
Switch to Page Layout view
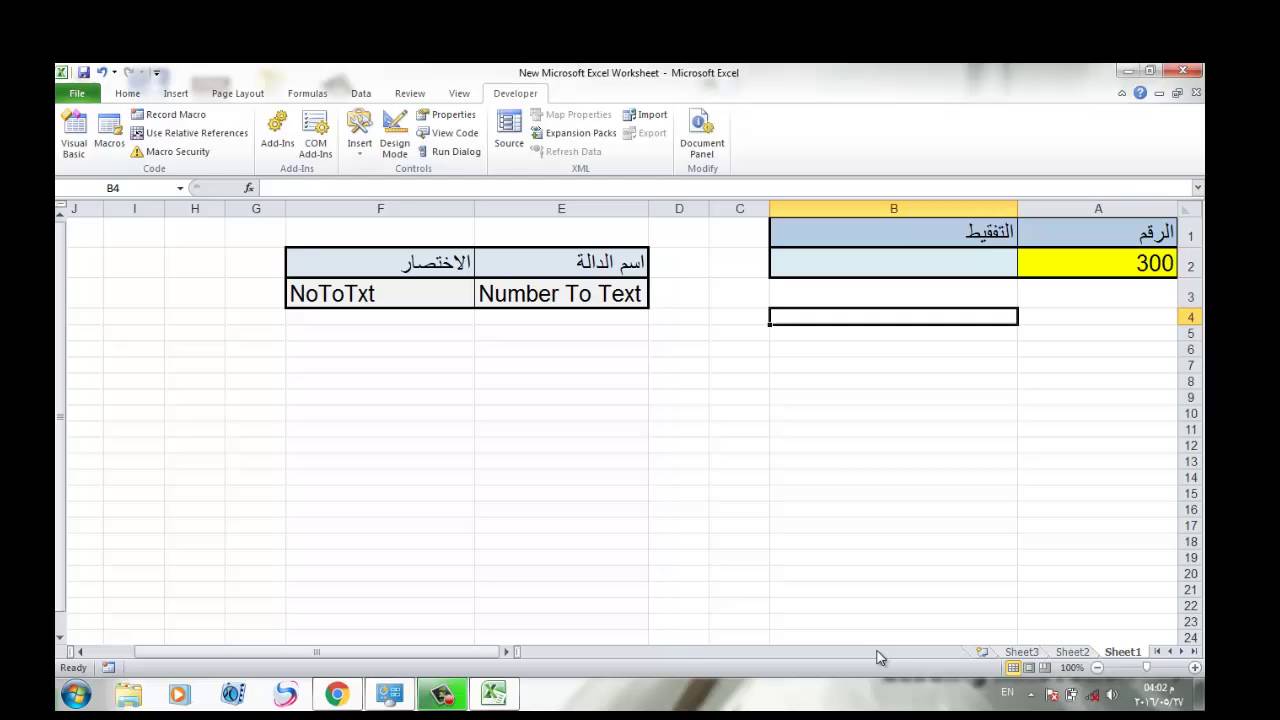(x=1029, y=667)
